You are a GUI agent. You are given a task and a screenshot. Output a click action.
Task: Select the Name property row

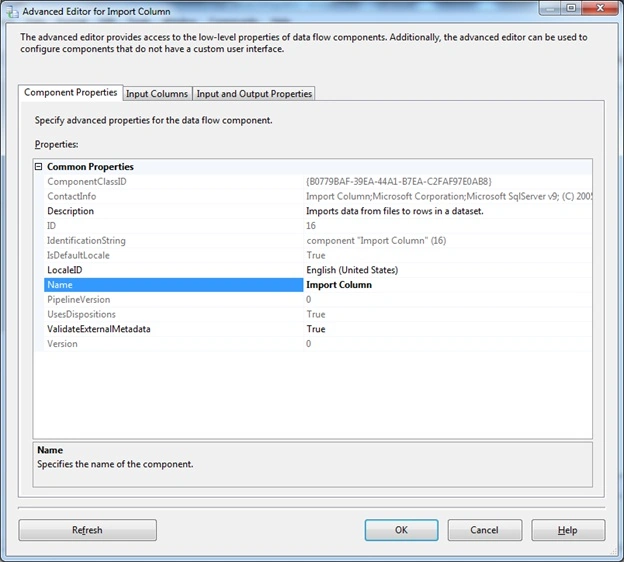click(x=174, y=285)
